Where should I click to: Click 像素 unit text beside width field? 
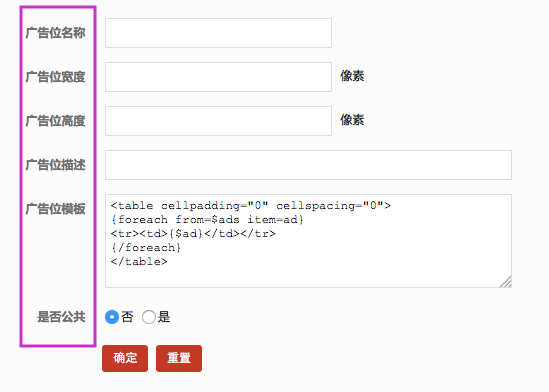(x=352, y=76)
